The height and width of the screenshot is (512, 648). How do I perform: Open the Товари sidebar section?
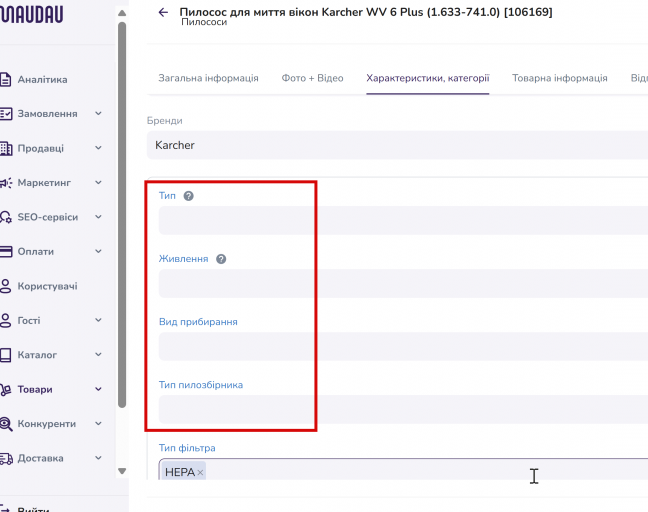[35, 390]
